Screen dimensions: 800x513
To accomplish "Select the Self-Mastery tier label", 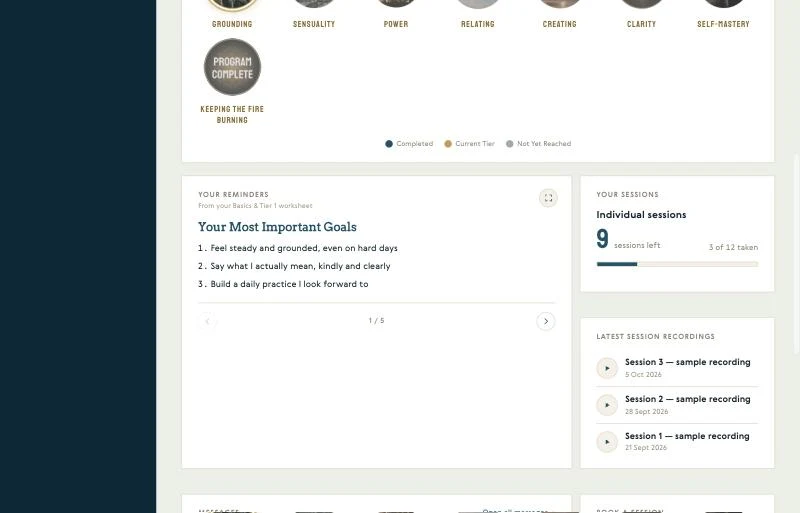I will click(723, 24).
